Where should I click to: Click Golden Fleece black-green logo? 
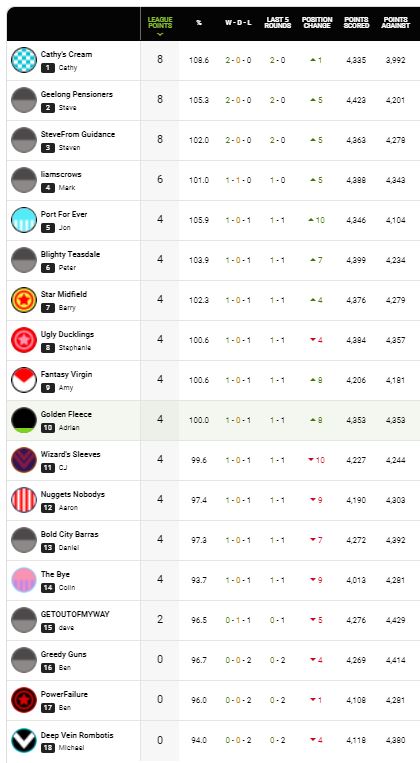click(x=24, y=420)
